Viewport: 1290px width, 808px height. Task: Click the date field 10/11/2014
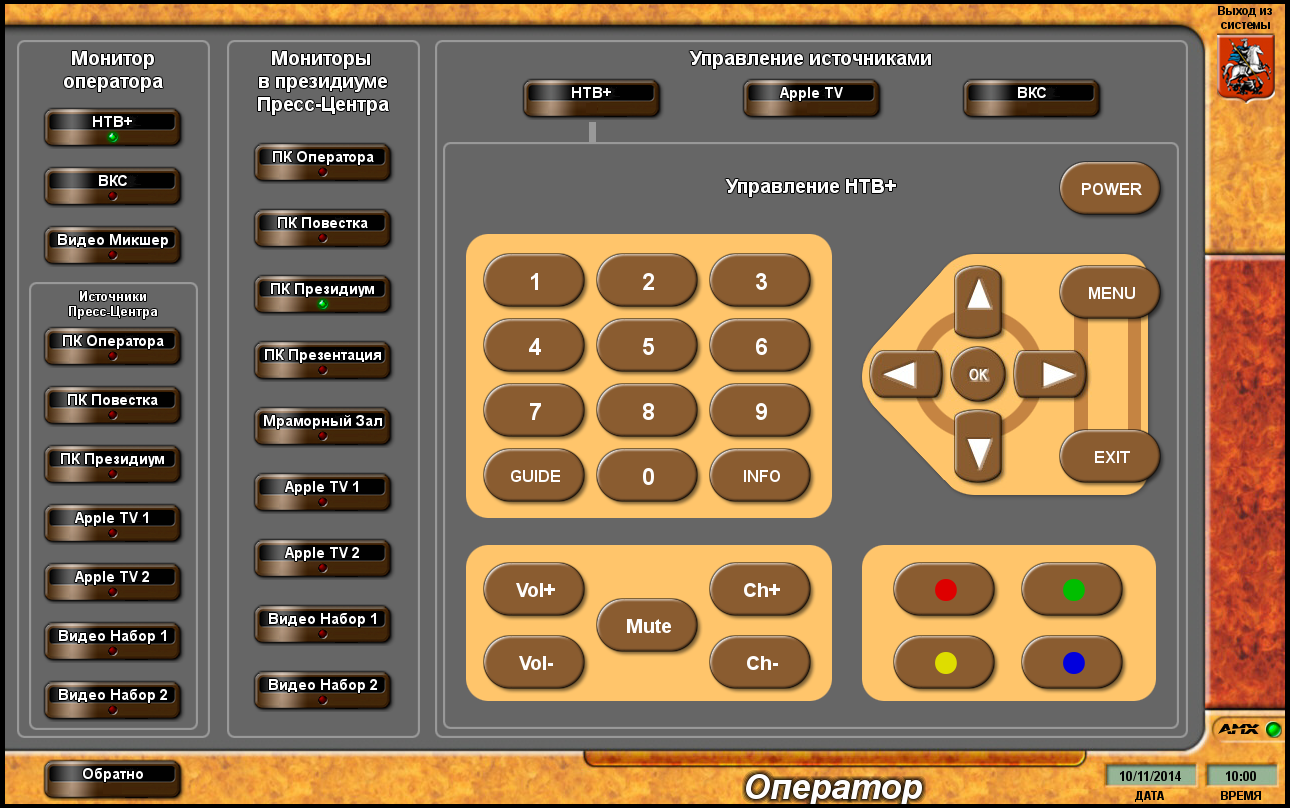pos(1150,775)
